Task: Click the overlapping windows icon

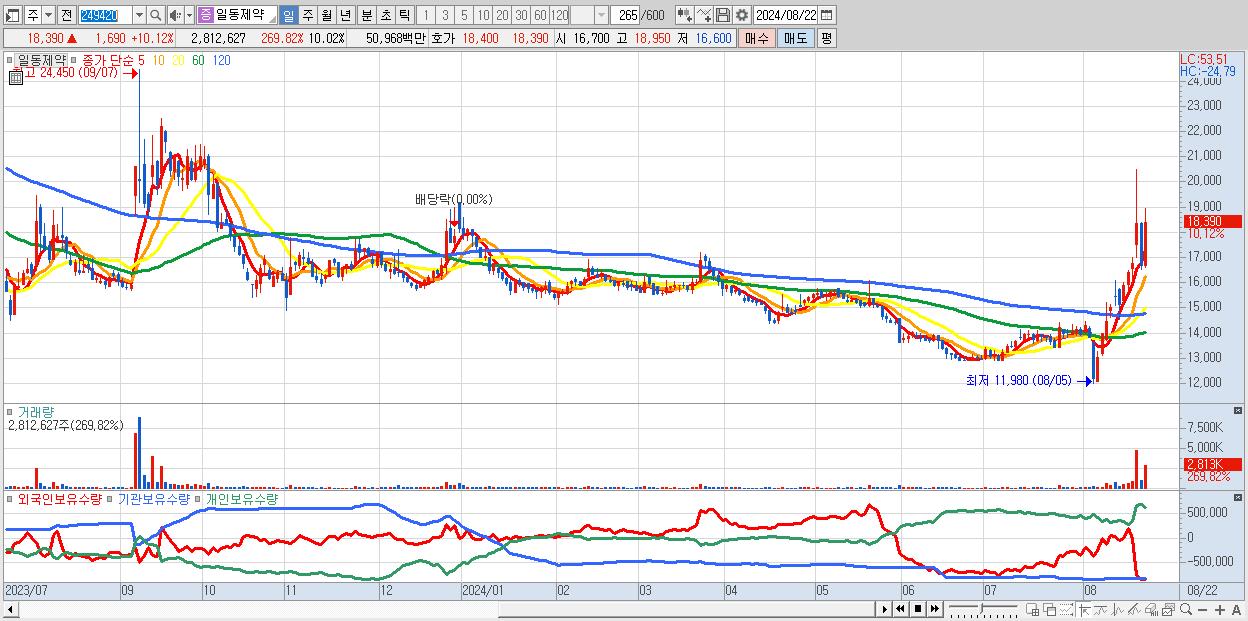Action: coord(1050,609)
